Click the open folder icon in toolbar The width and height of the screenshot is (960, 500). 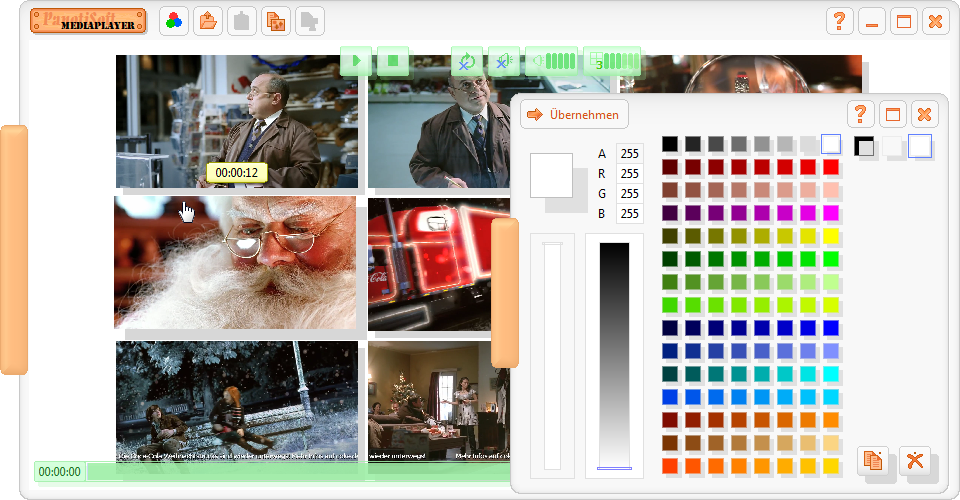click(207, 21)
